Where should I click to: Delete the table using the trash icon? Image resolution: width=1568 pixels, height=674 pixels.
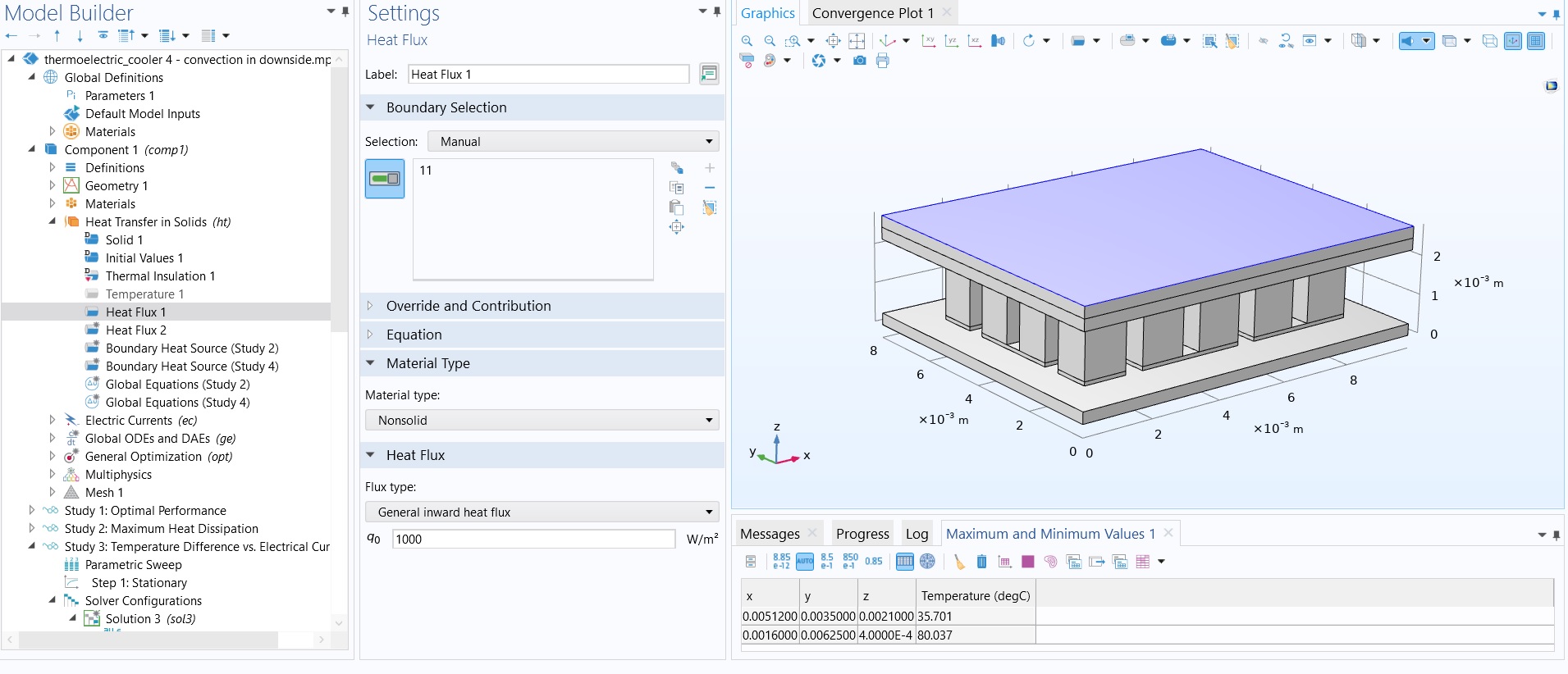point(981,562)
